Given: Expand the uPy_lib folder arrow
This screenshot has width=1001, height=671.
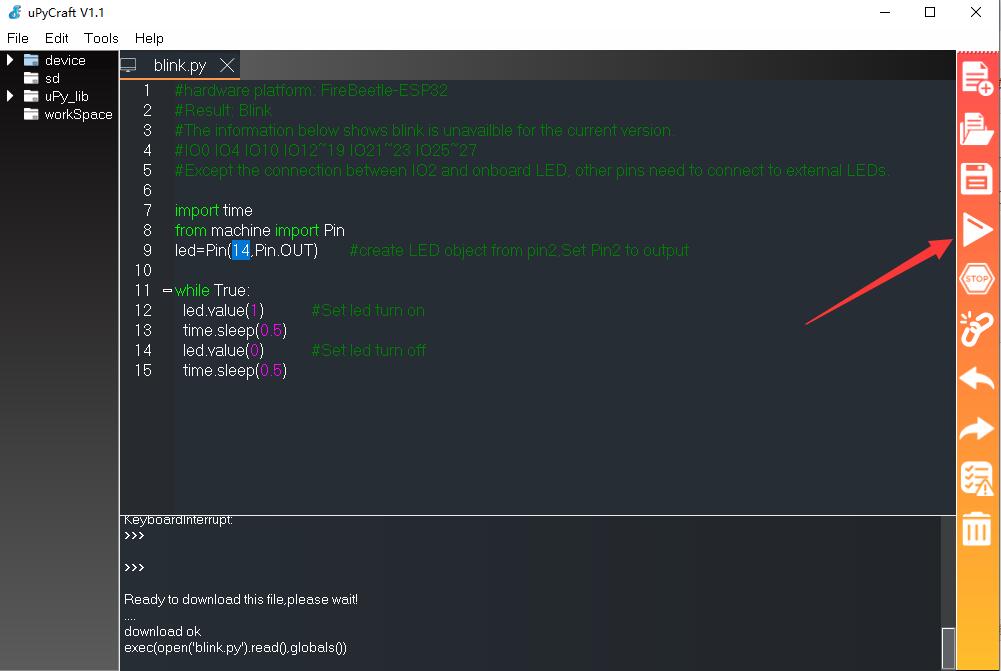Looking at the screenshot, I should (10, 96).
